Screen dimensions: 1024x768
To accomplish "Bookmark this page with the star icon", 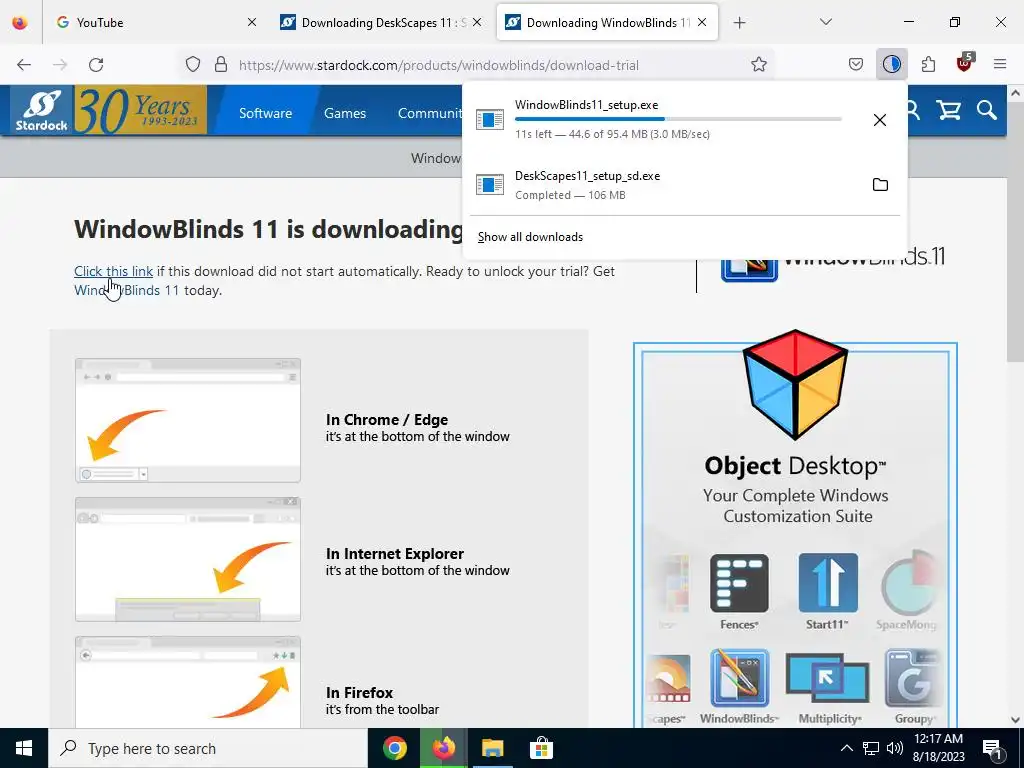I will (x=758, y=64).
